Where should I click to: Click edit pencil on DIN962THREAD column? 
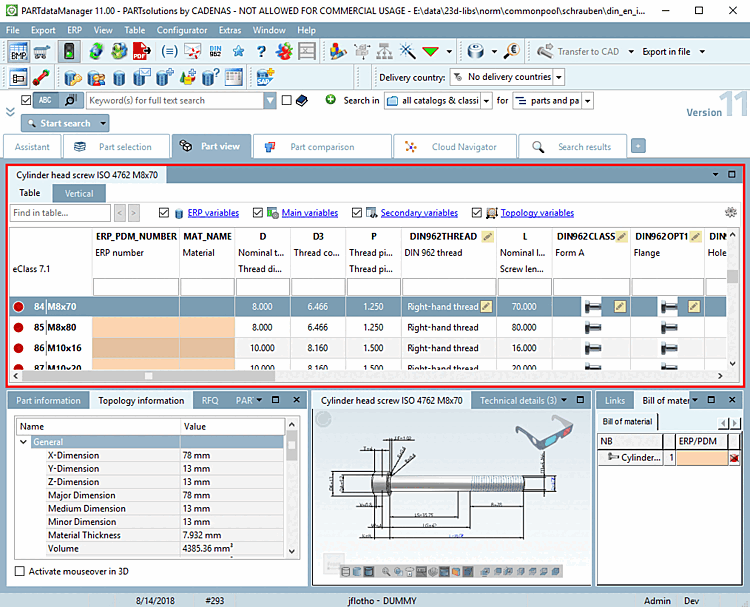coord(487,237)
